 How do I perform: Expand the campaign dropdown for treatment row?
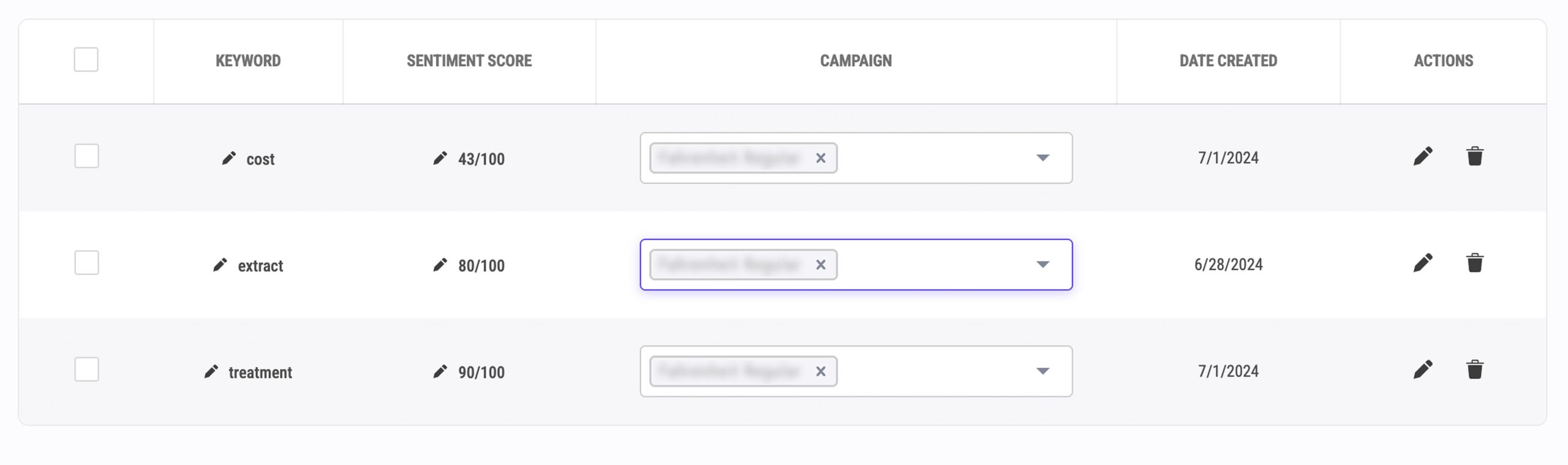tap(1042, 371)
